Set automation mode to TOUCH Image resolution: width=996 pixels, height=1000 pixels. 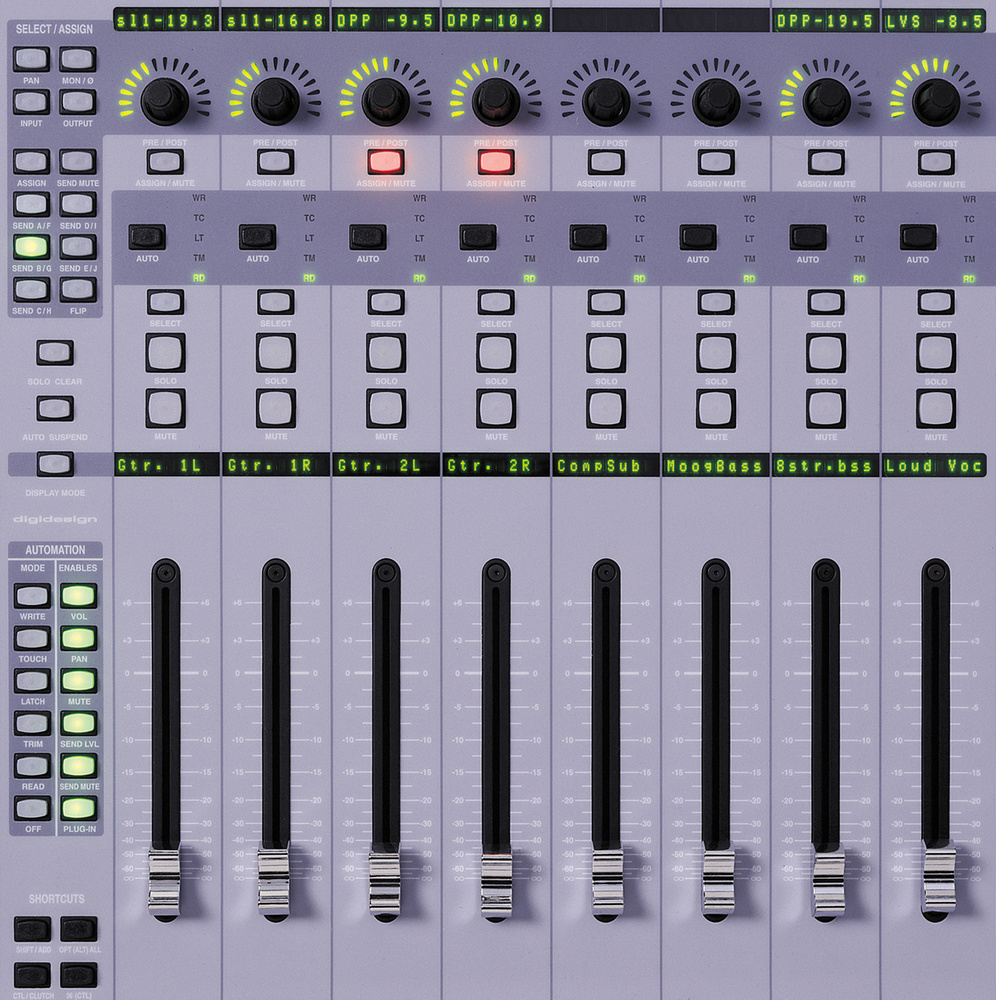32,639
